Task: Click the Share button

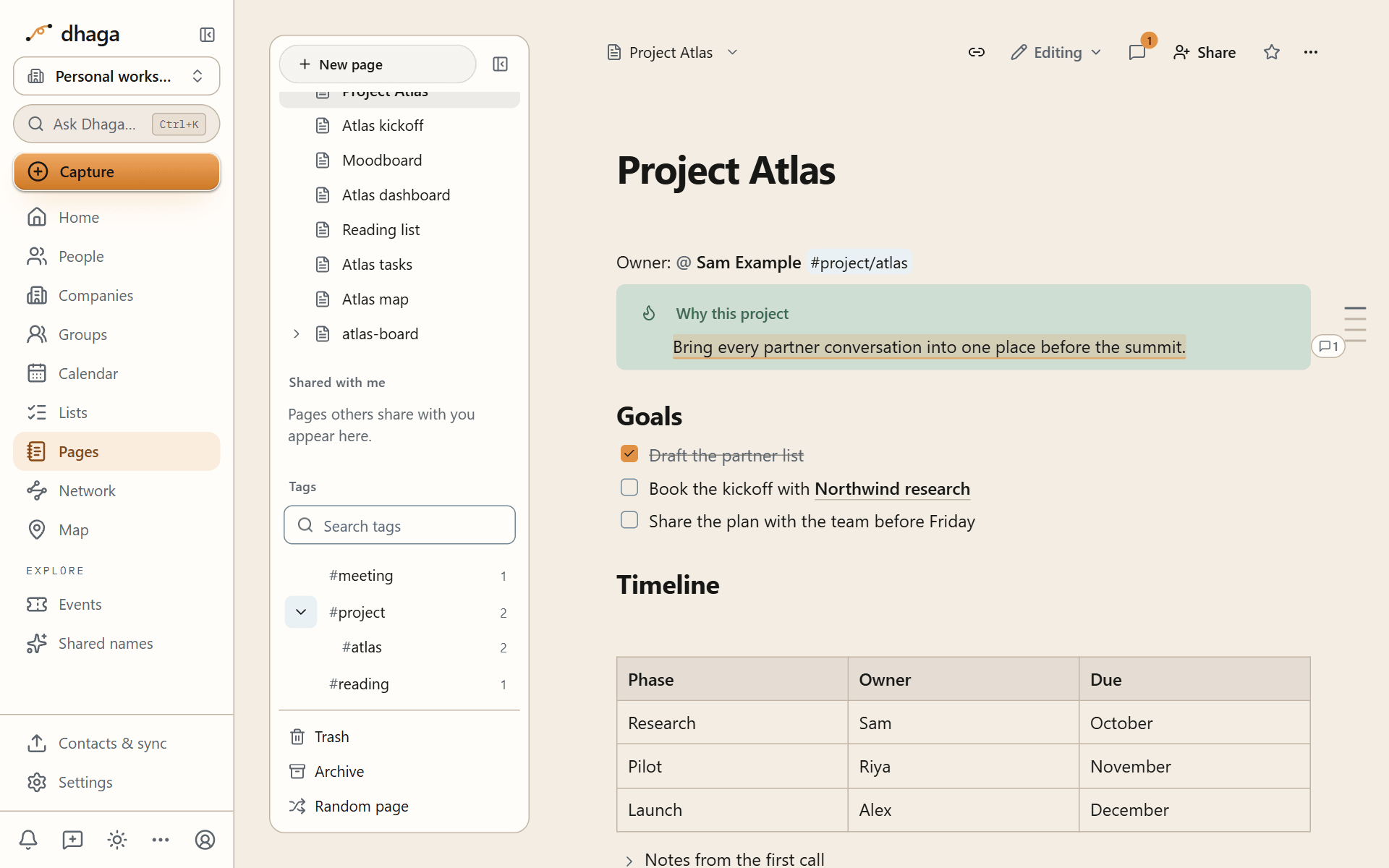Action: [x=1205, y=52]
